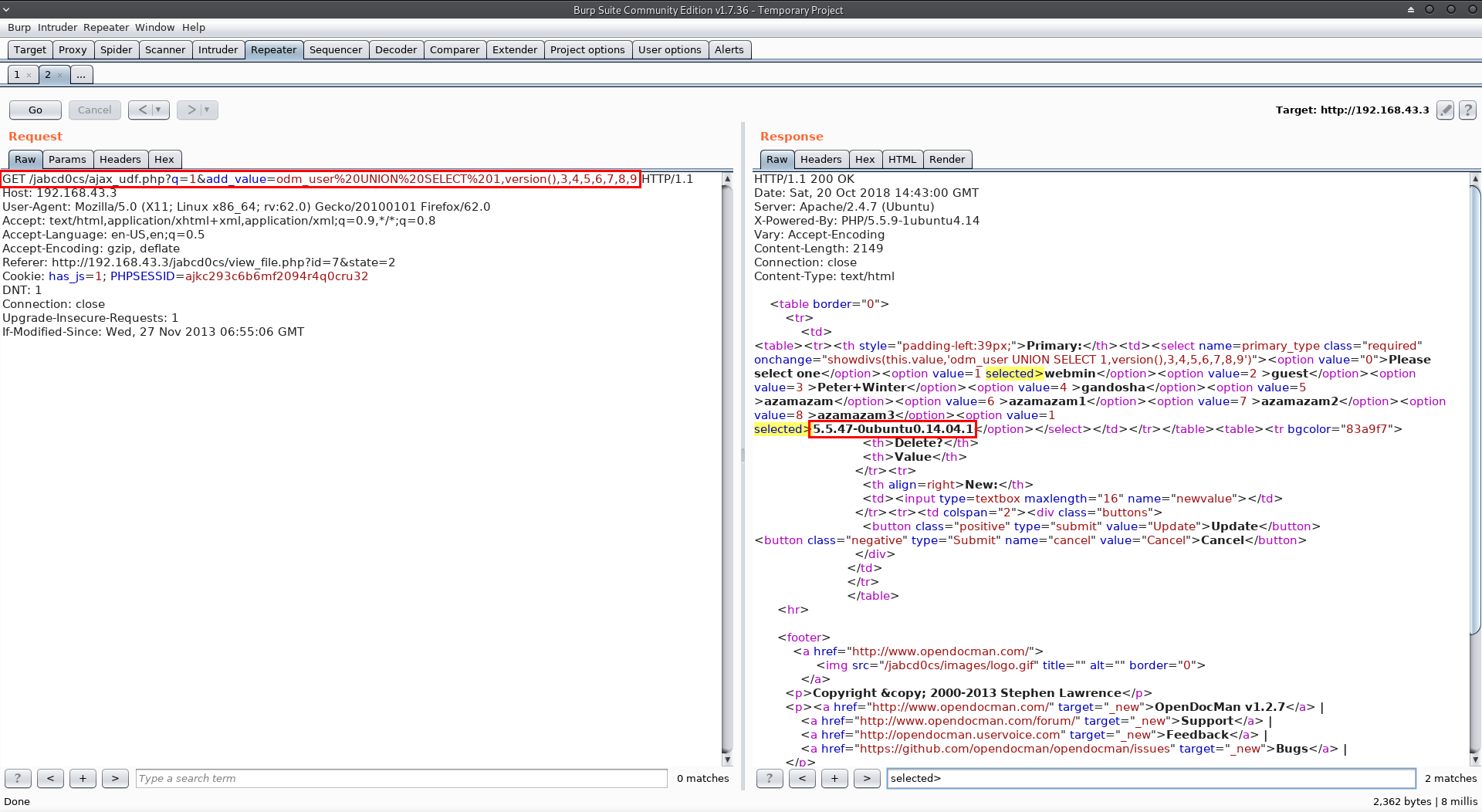Viewport: 1482px width, 812px height.
Task: Switch to the Extender tab
Action: [515, 49]
